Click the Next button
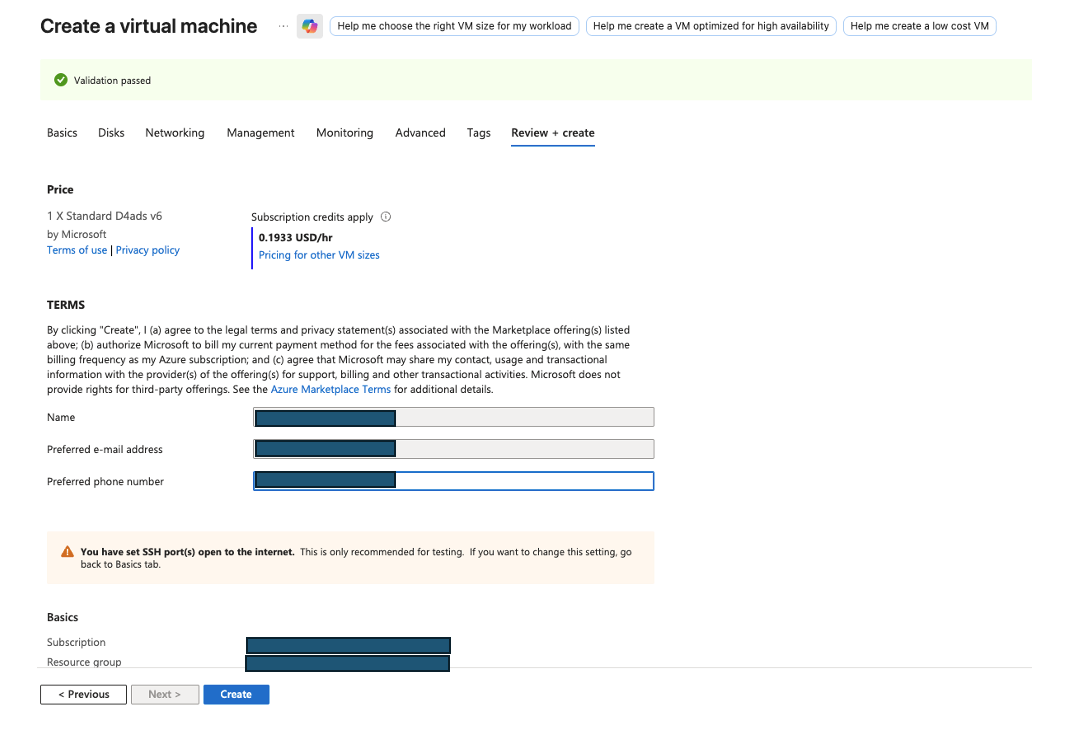 165,694
